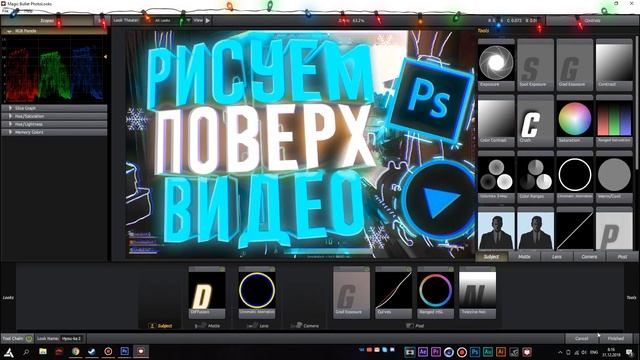Select the gray P tool thumbnail
Screen dimensions: 640x360
(614, 229)
